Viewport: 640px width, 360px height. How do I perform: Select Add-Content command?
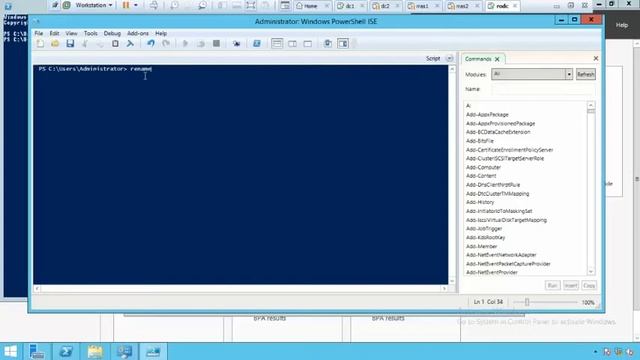point(481,176)
